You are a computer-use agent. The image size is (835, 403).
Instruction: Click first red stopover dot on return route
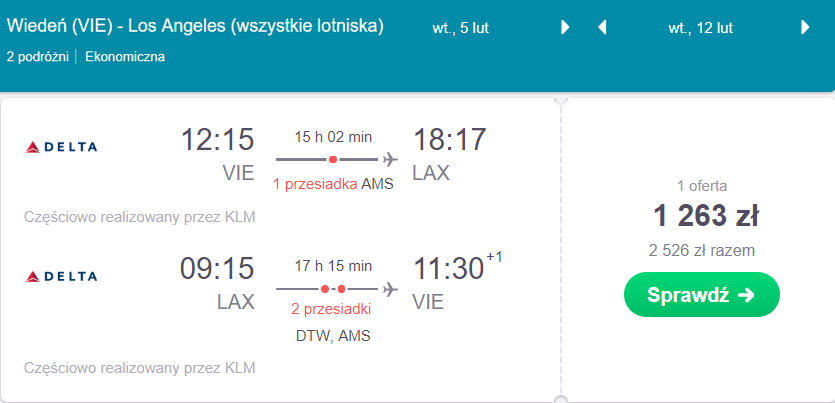click(324, 289)
